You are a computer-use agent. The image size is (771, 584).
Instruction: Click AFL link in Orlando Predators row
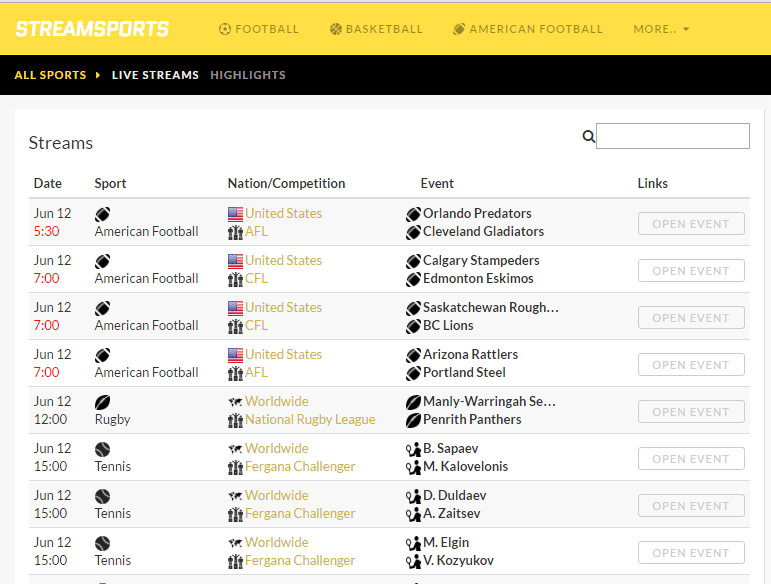(x=257, y=232)
